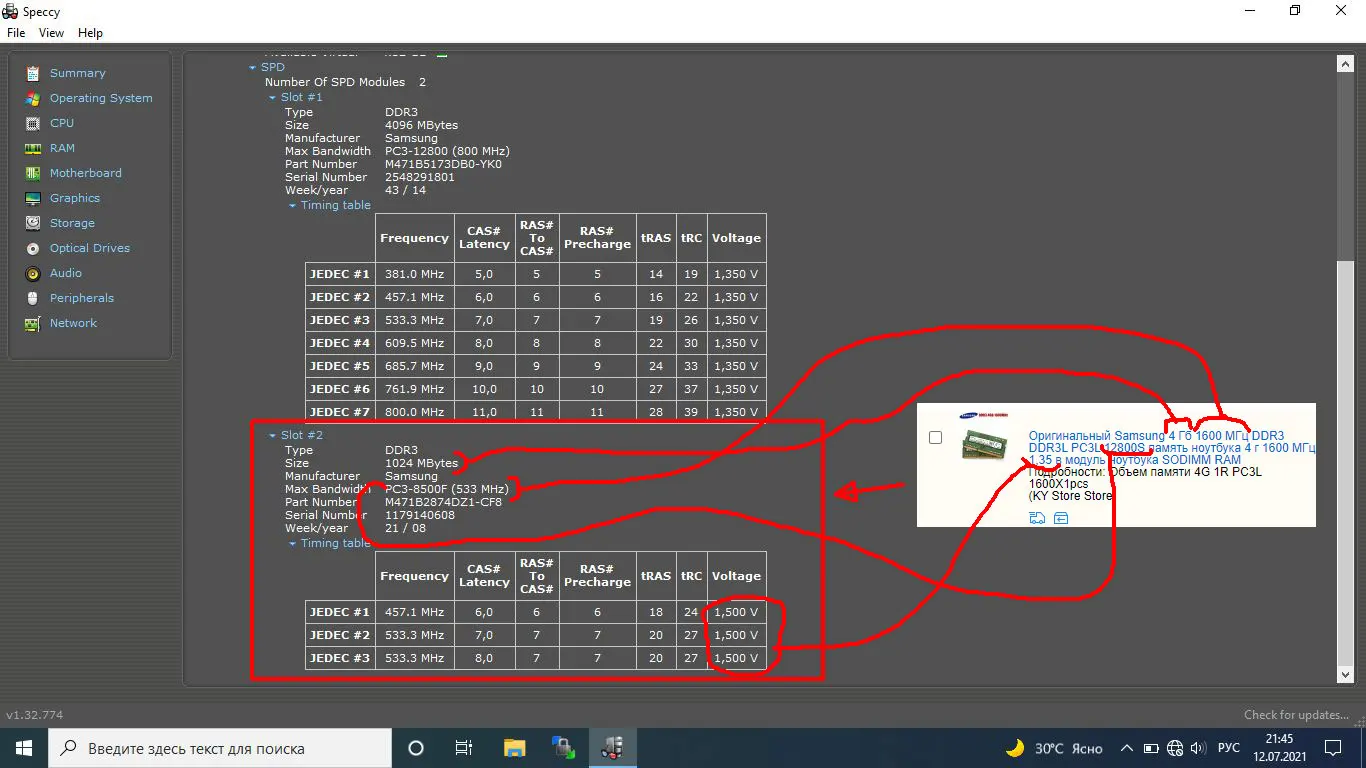1366x768 pixels.
Task: Open the Summary section icon
Action: coord(33,73)
